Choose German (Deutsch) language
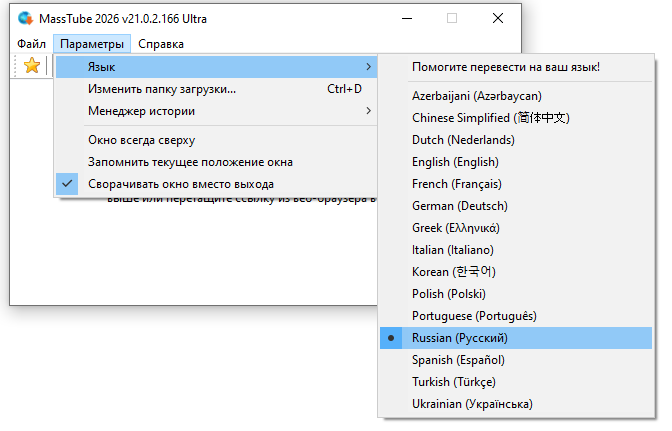Screen dimensions: 672x431 click(x=459, y=206)
